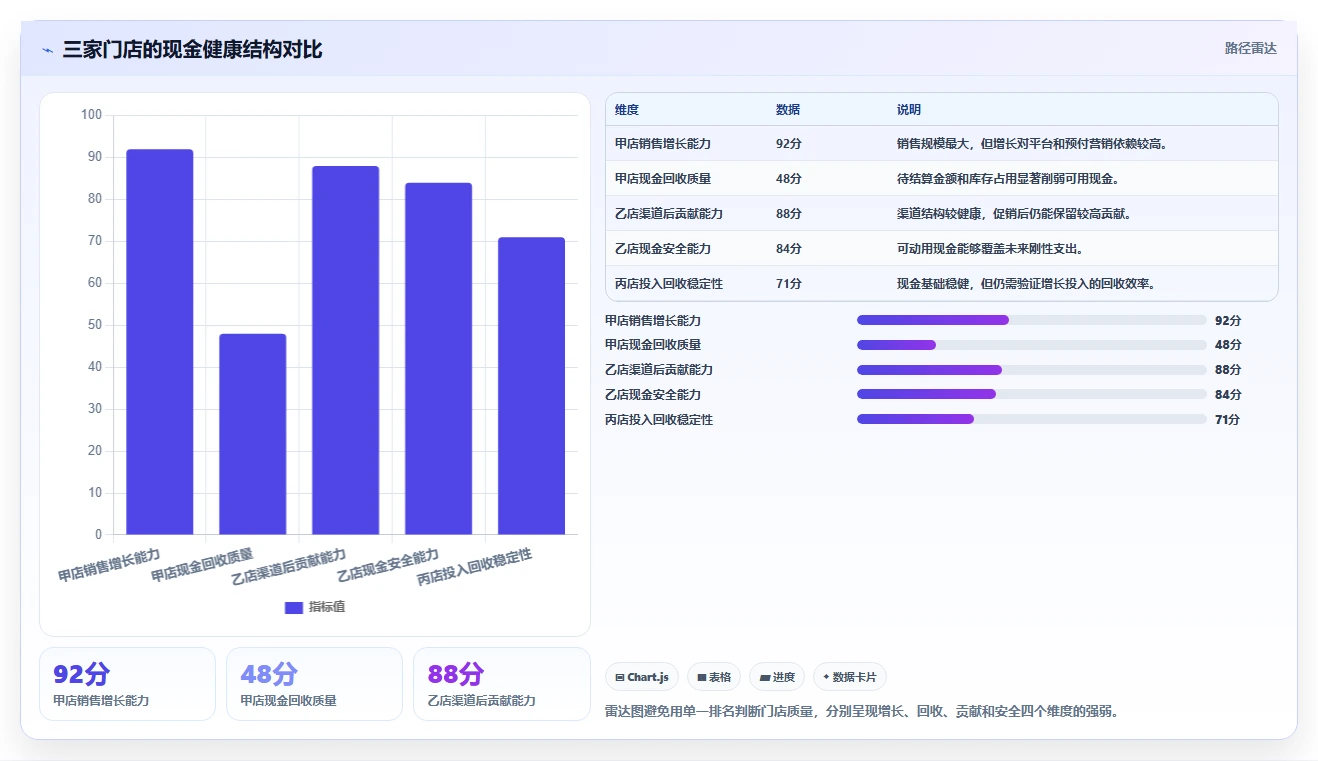Click the 84分 value in the table
Screen dimensions: 1318x761
click(x=788, y=249)
